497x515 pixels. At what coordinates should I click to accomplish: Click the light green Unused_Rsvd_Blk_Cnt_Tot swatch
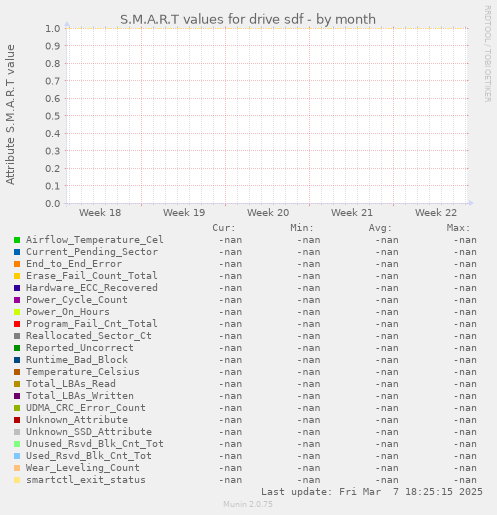point(17,444)
